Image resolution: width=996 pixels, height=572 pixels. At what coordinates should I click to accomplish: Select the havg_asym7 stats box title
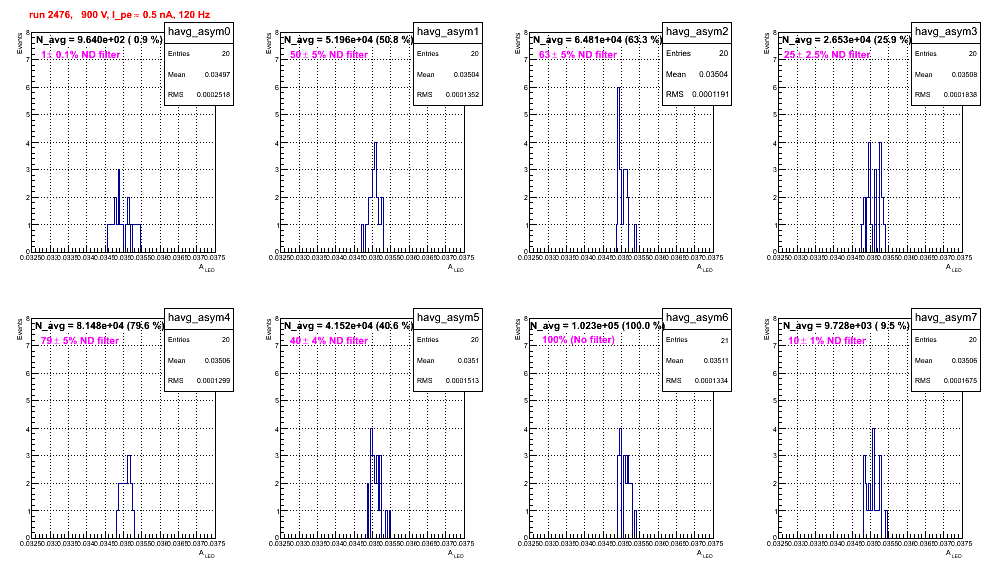pos(946,318)
